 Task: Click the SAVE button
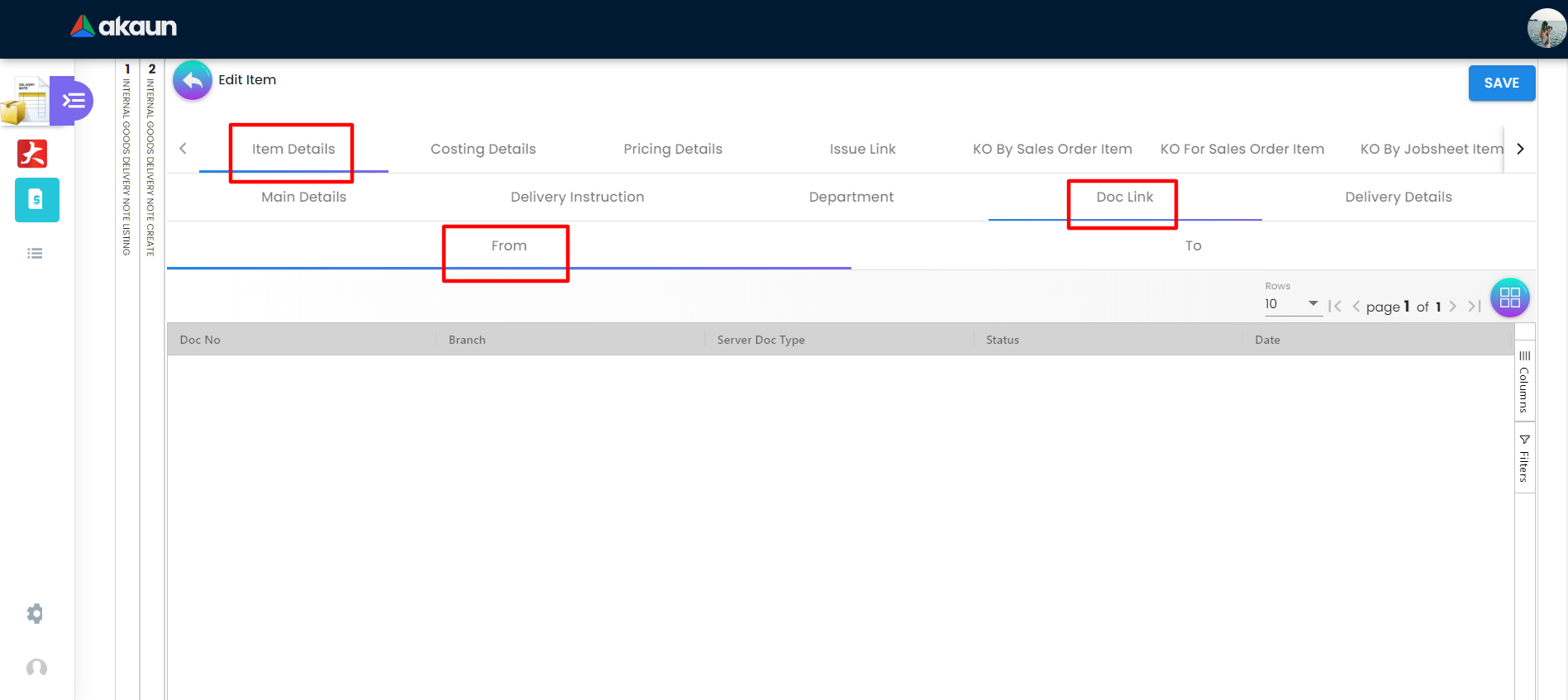pyautogui.click(x=1502, y=83)
